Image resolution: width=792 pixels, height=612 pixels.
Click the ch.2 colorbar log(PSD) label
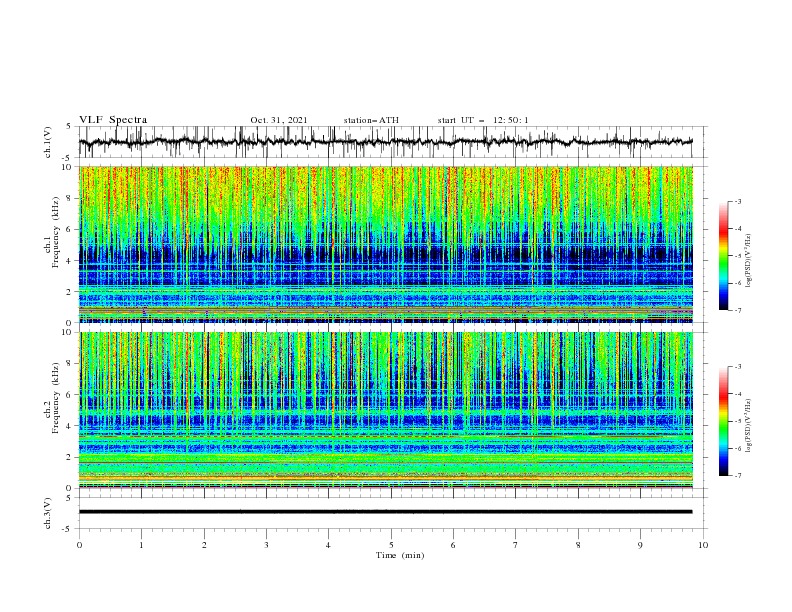[749, 426]
